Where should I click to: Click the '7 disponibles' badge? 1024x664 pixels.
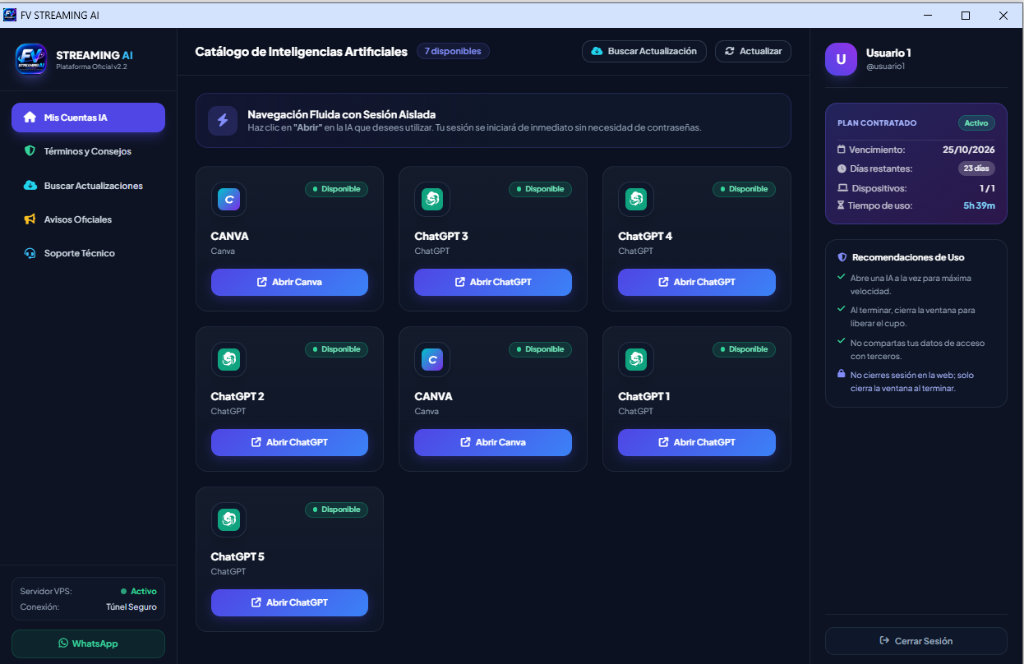(x=453, y=51)
